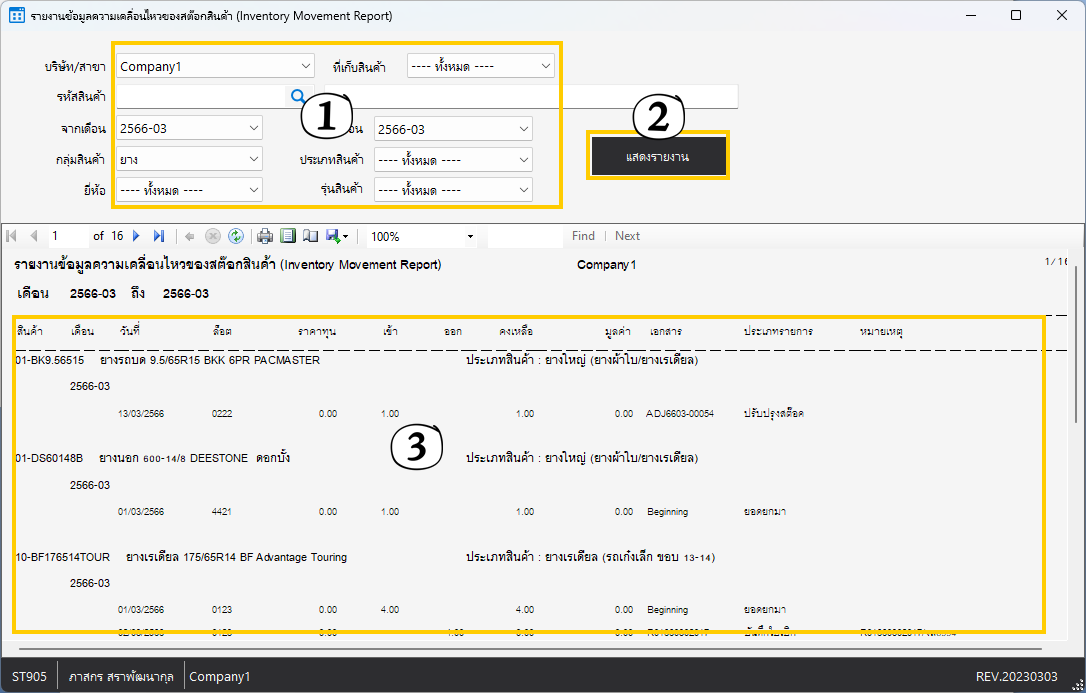Image resolution: width=1086 pixels, height=693 pixels.
Task: Expand the Company1 branch dropdown
Action: [306, 66]
